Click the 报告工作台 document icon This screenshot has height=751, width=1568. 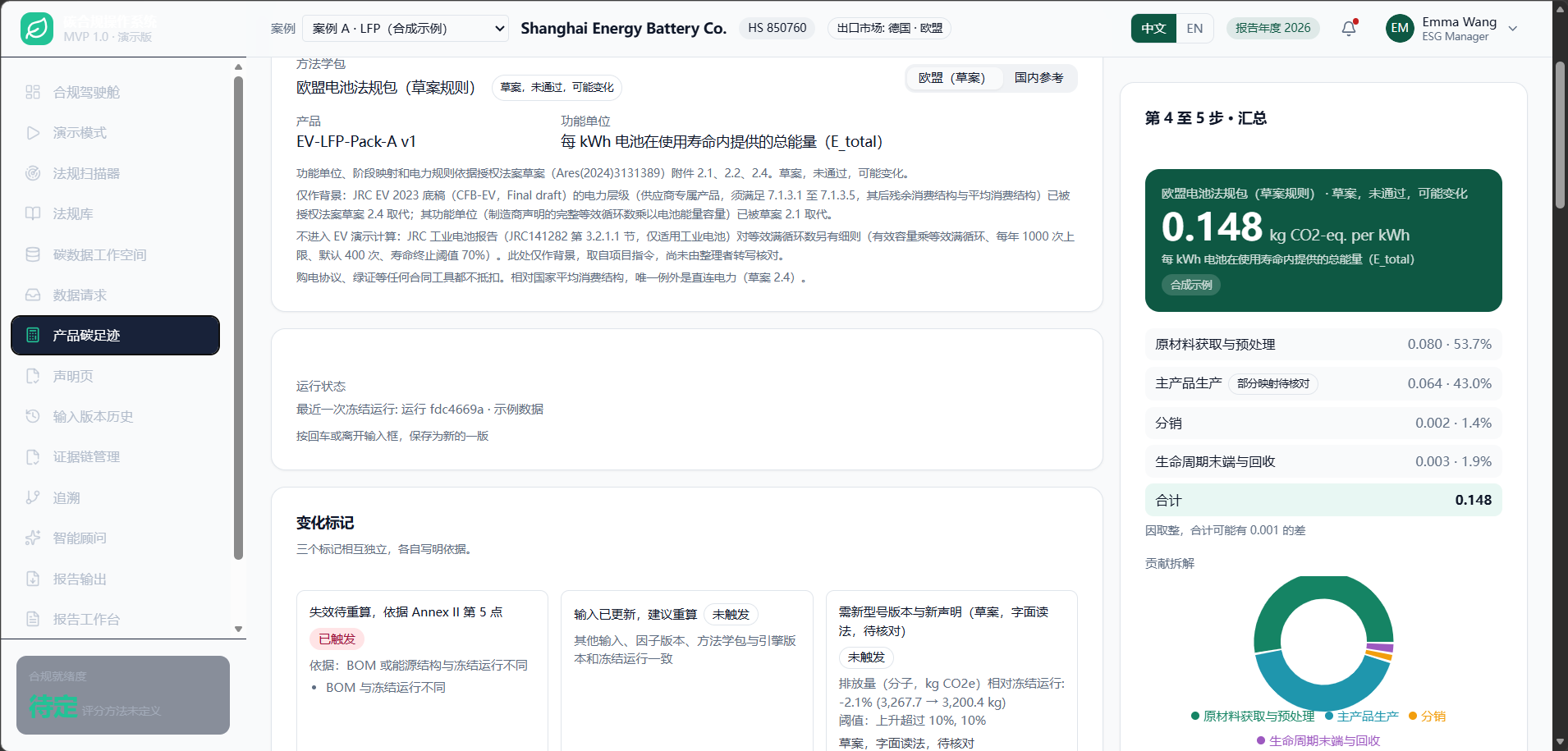[33, 619]
